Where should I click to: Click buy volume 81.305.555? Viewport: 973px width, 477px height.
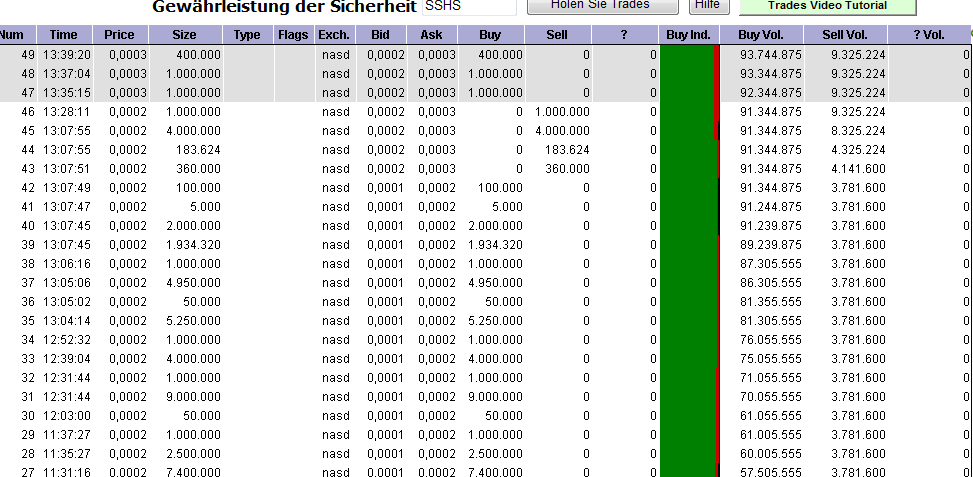click(771, 321)
